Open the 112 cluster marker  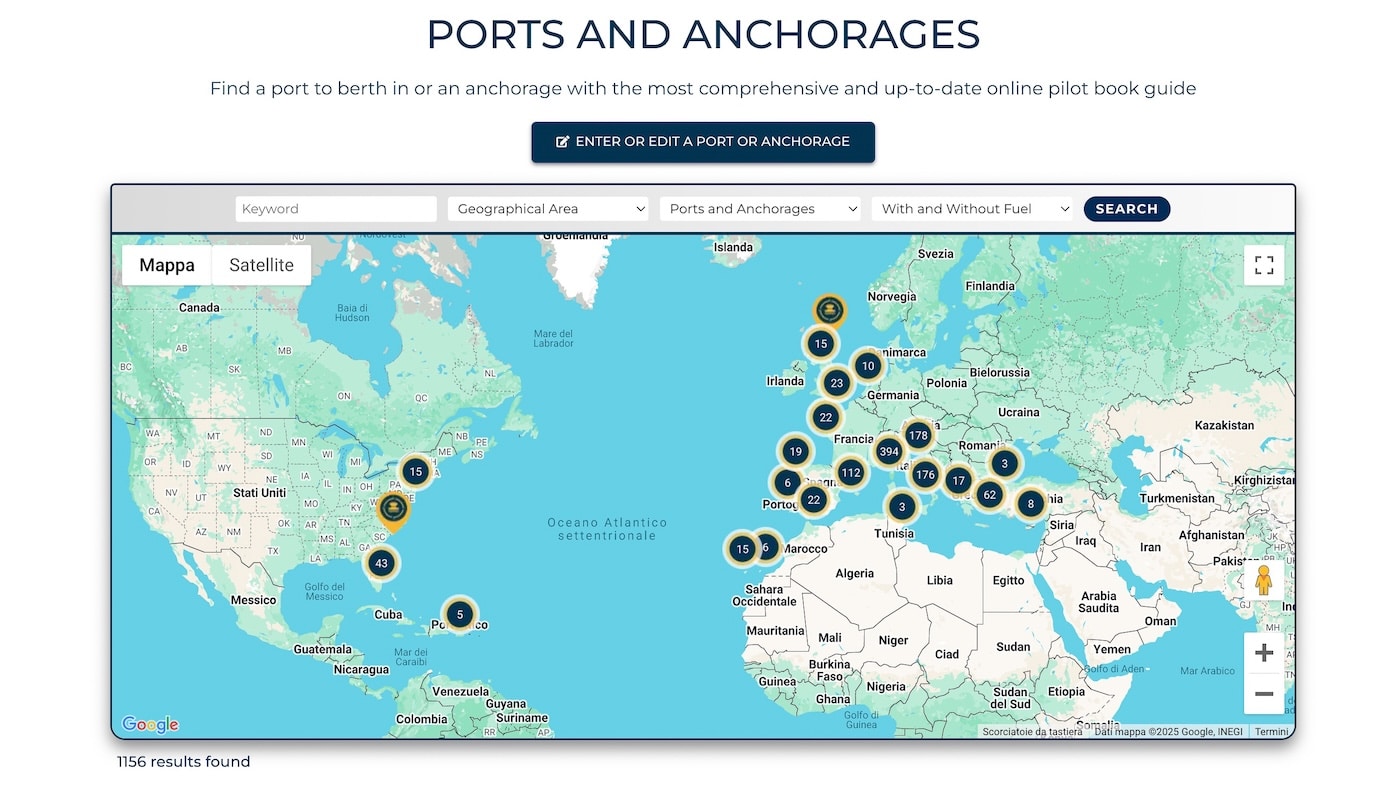[851, 473]
